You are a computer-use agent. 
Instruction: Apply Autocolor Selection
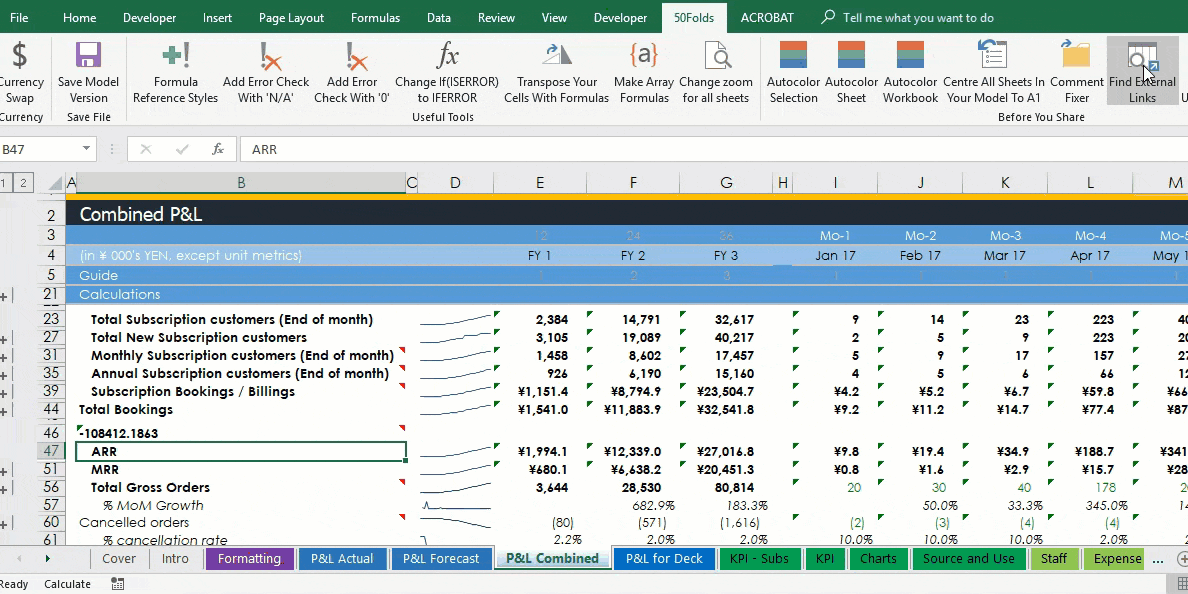coord(793,72)
